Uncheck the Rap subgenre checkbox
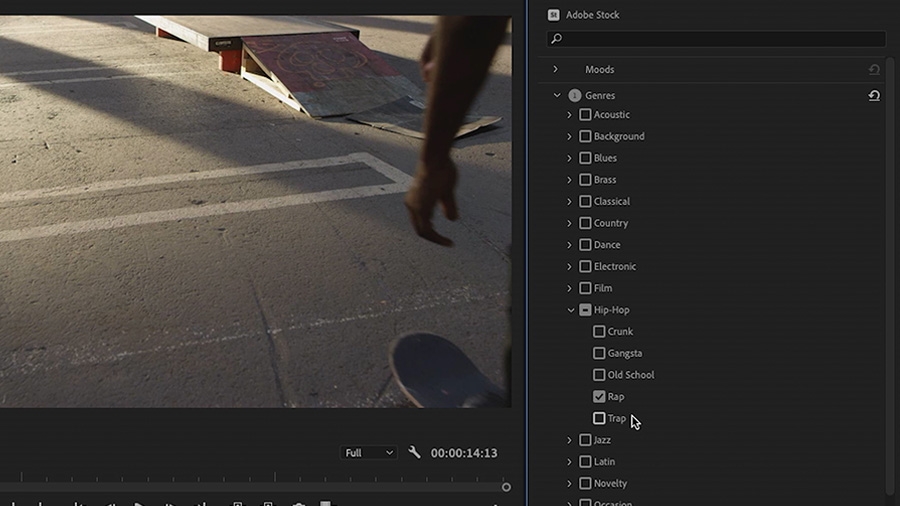This screenshot has height=506, width=900. 599,396
